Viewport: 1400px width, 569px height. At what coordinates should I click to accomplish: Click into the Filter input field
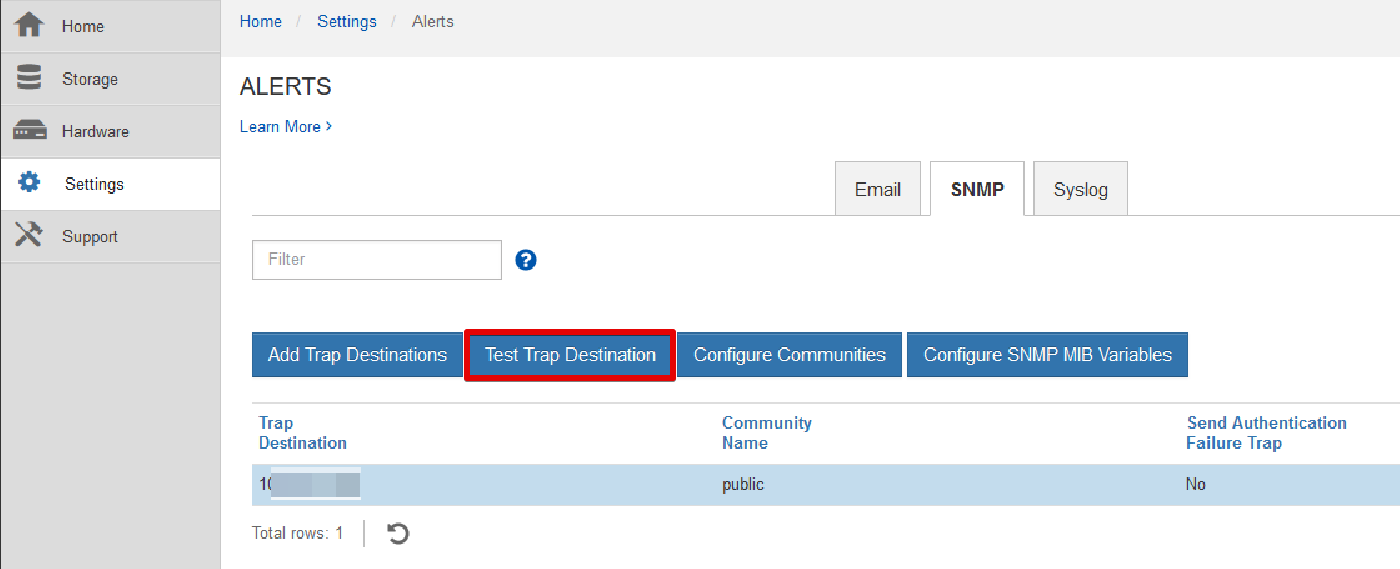point(377,259)
